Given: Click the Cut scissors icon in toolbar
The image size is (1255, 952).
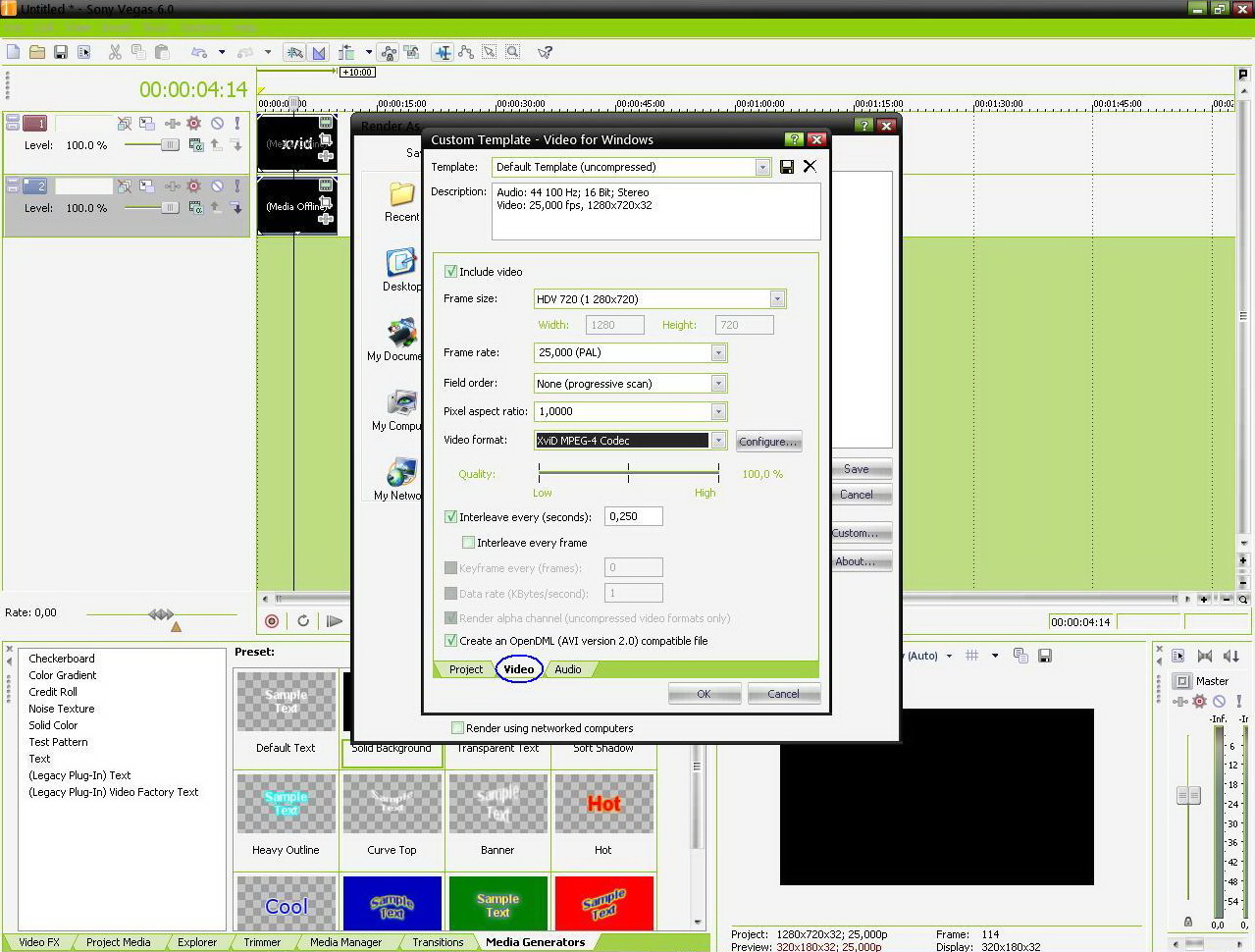Looking at the screenshot, I should [115, 52].
